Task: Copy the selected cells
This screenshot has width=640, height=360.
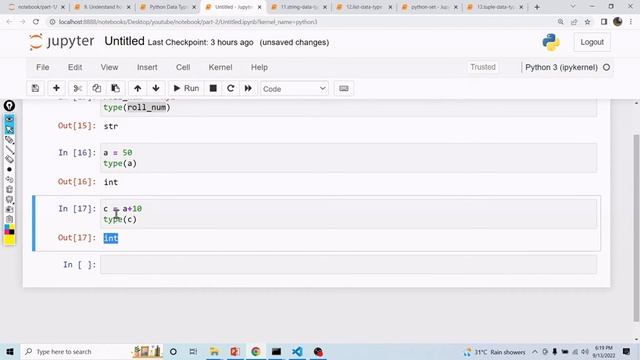Action: pyautogui.click(x=96, y=88)
